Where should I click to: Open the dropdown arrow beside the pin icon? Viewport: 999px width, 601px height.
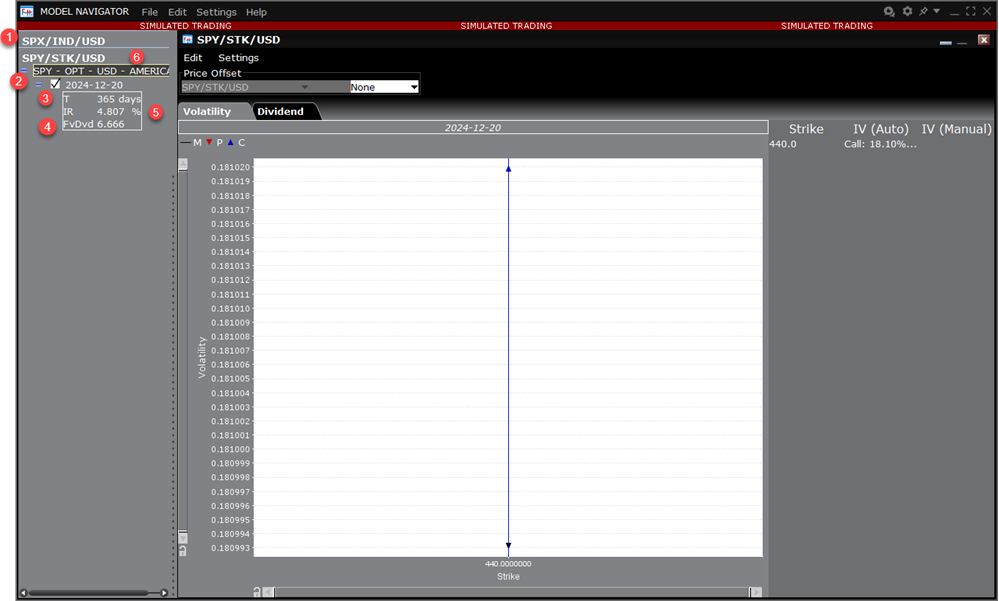(x=937, y=11)
